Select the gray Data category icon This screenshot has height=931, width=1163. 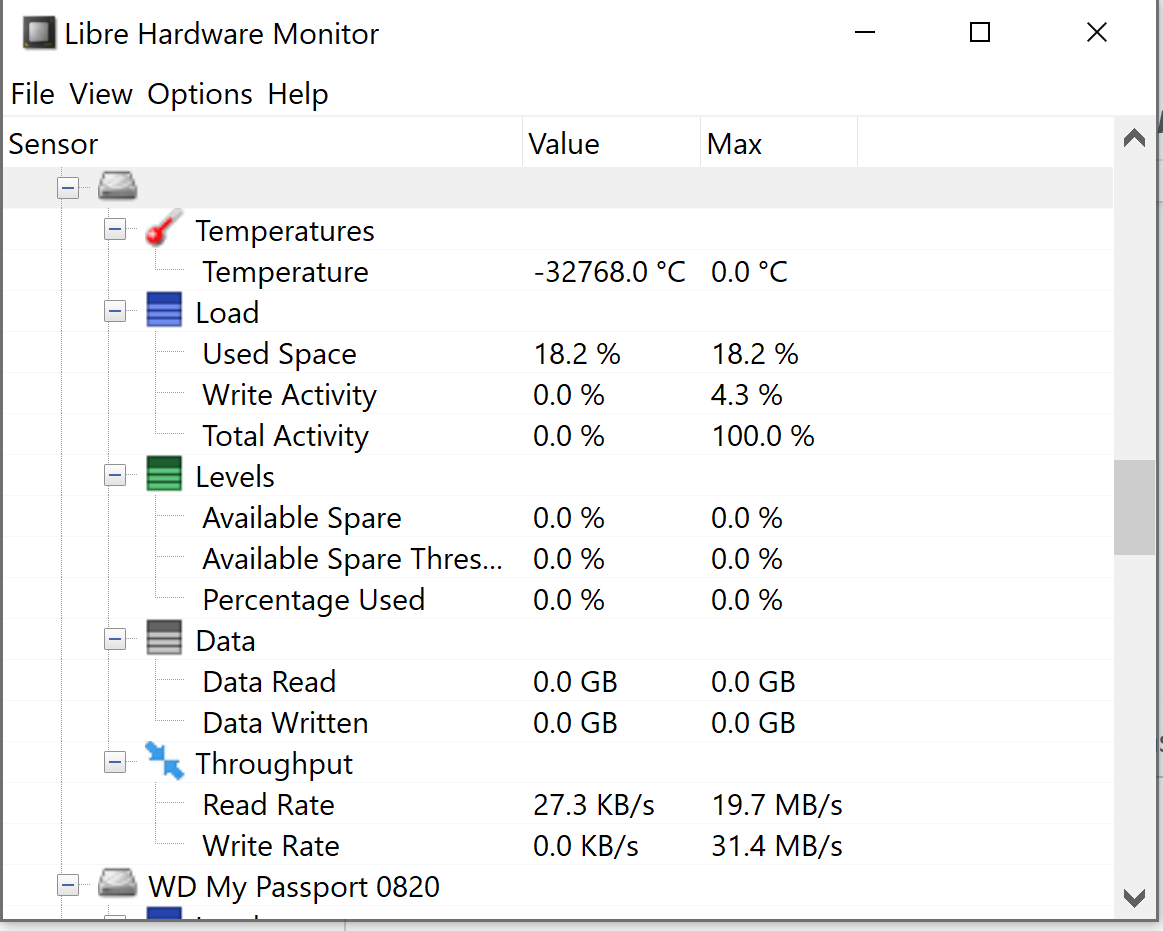tap(163, 638)
